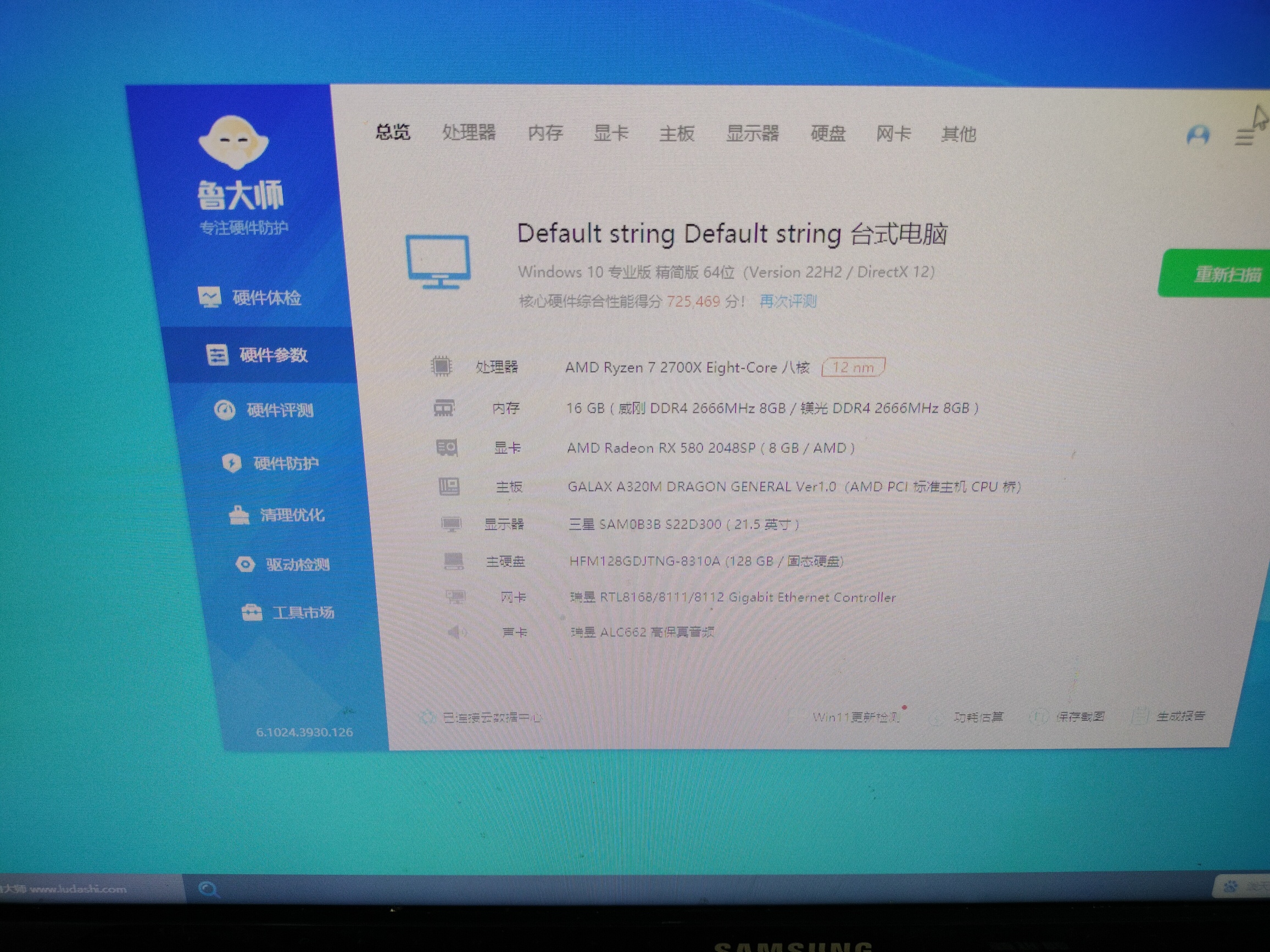Click the 鲁大师 mascot logo
Screen dimensions: 1270x952
pyautogui.click(x=233, y=142)
